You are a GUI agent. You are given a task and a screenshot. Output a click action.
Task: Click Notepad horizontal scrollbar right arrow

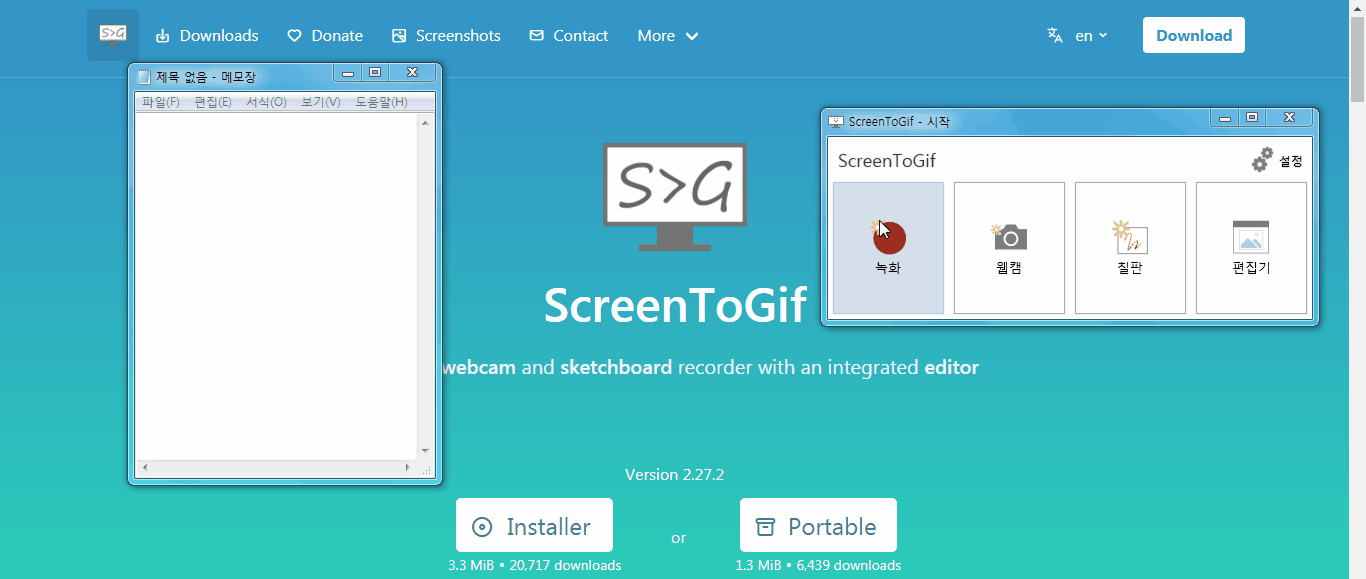coord(408,467)
